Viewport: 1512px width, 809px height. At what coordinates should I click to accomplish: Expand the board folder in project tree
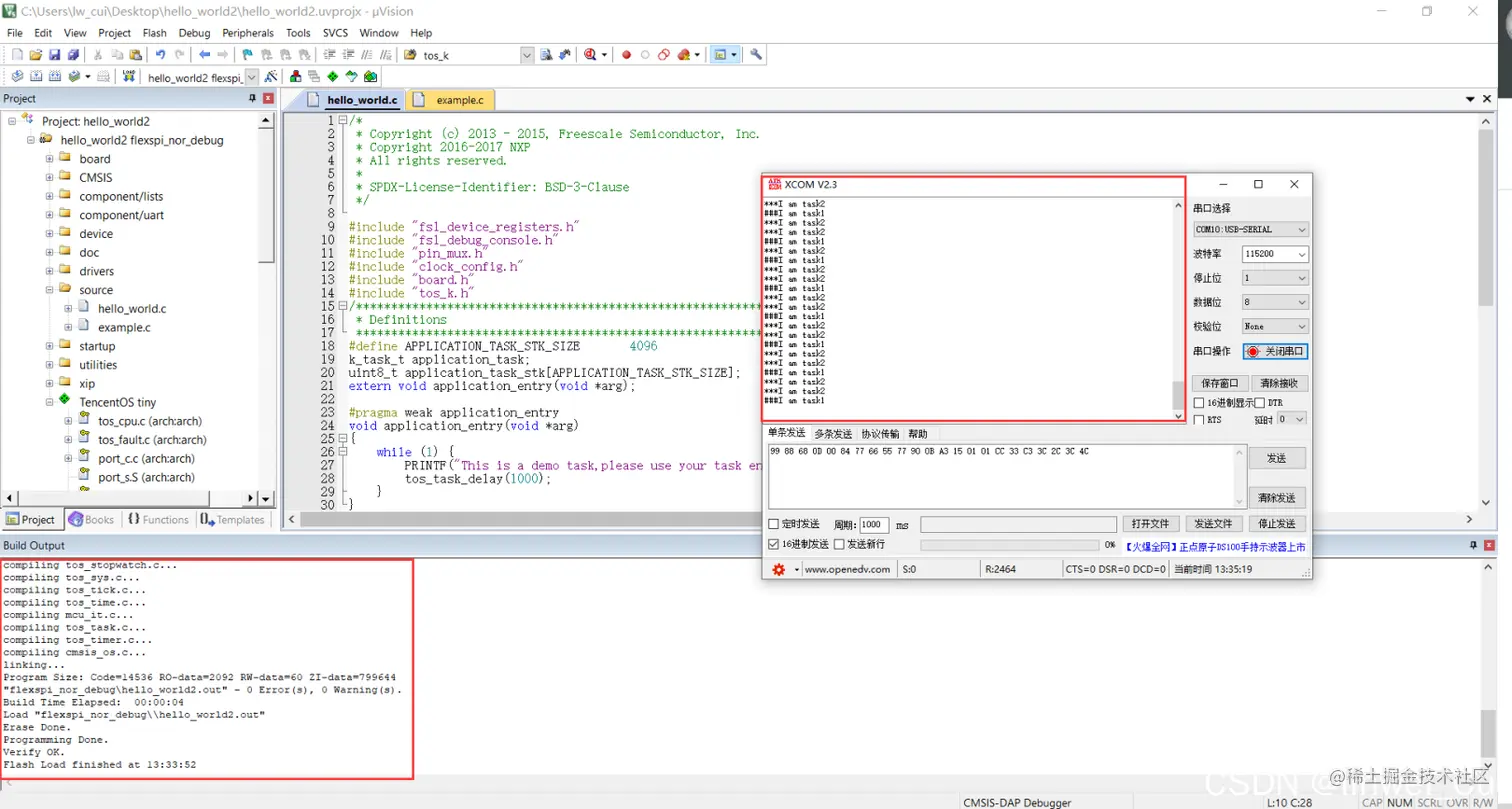(49, 159)
